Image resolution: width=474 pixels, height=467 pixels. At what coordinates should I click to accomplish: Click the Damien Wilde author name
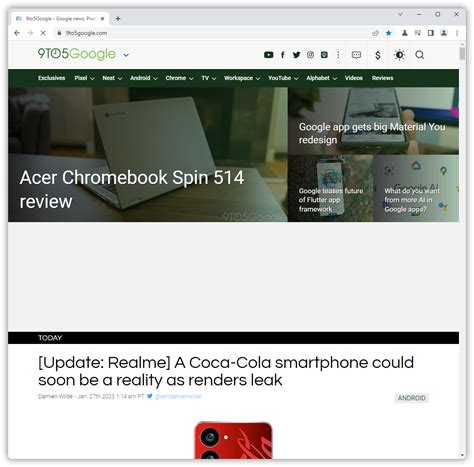[55, 396]
